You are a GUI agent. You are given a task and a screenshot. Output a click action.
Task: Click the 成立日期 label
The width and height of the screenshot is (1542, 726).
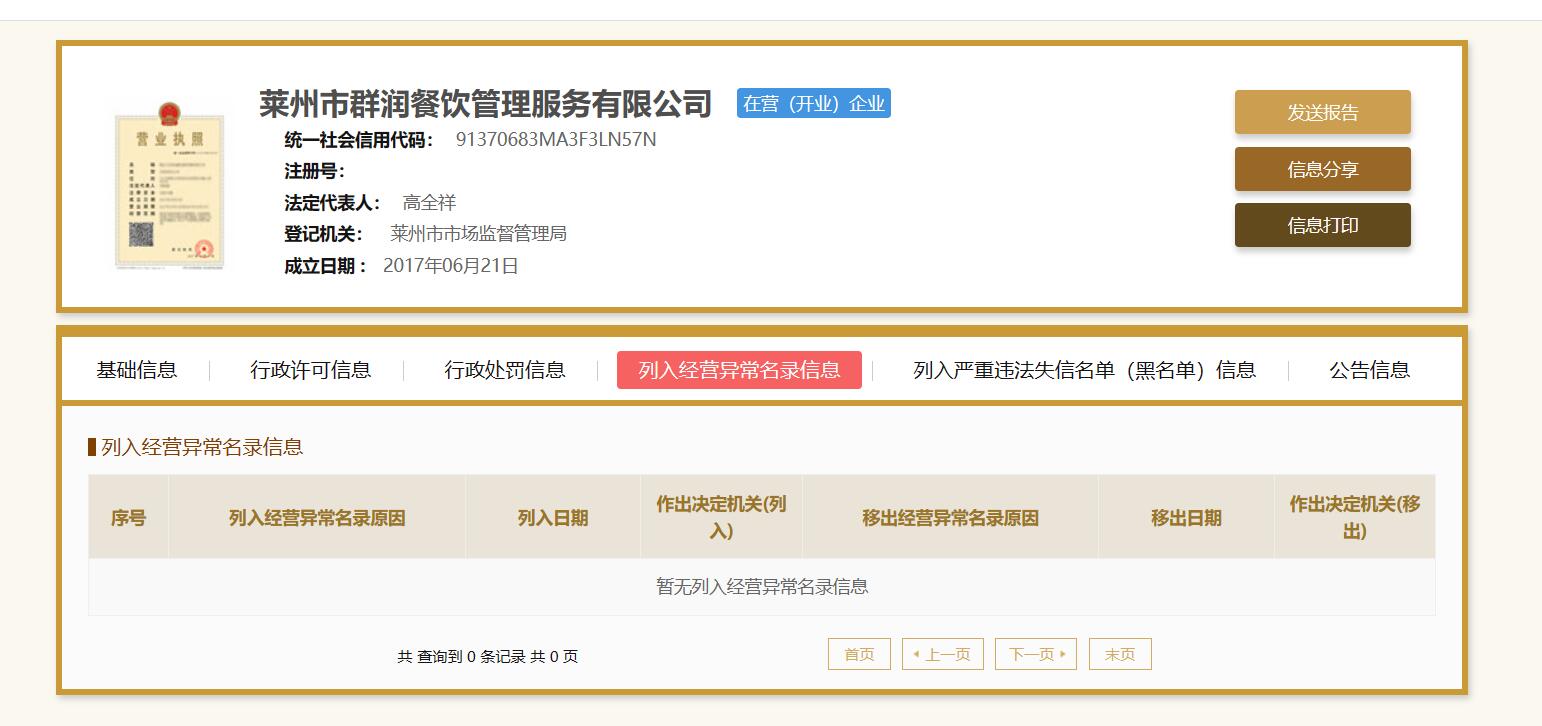(x=325, y=266)
